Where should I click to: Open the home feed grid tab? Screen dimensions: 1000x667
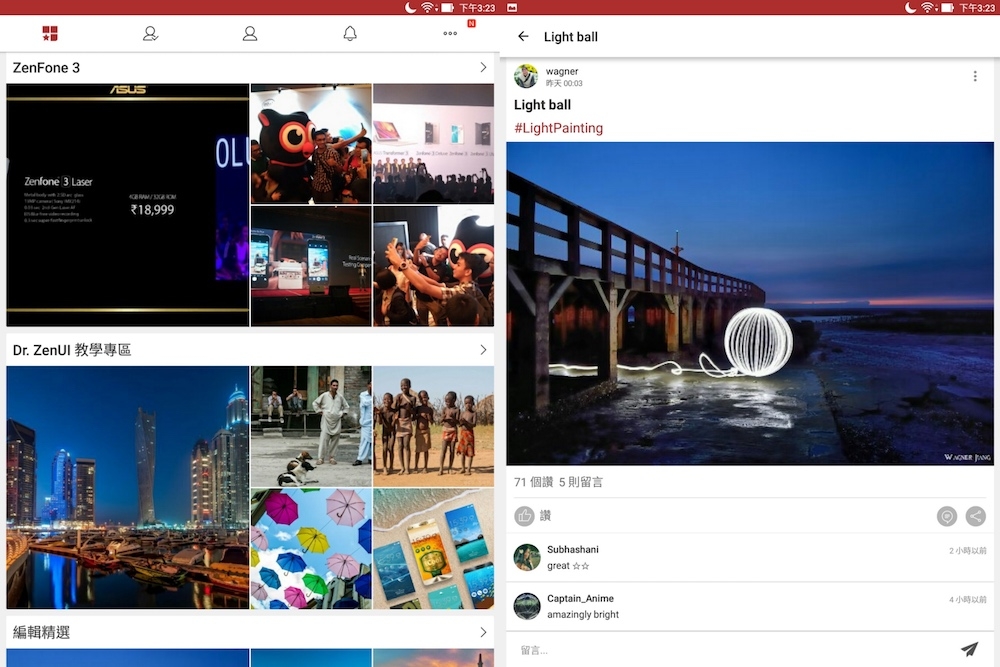click(50, 34)
